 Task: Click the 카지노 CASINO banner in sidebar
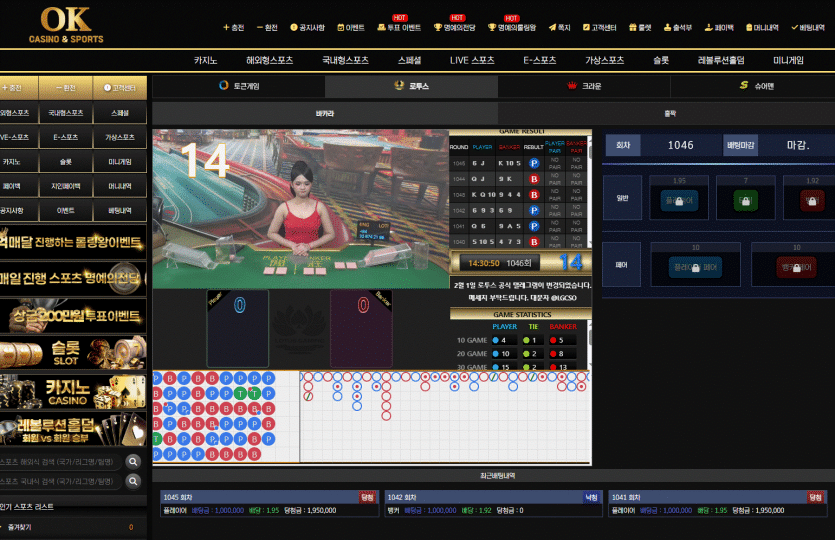pyautogui.click(x=73, y=391)
